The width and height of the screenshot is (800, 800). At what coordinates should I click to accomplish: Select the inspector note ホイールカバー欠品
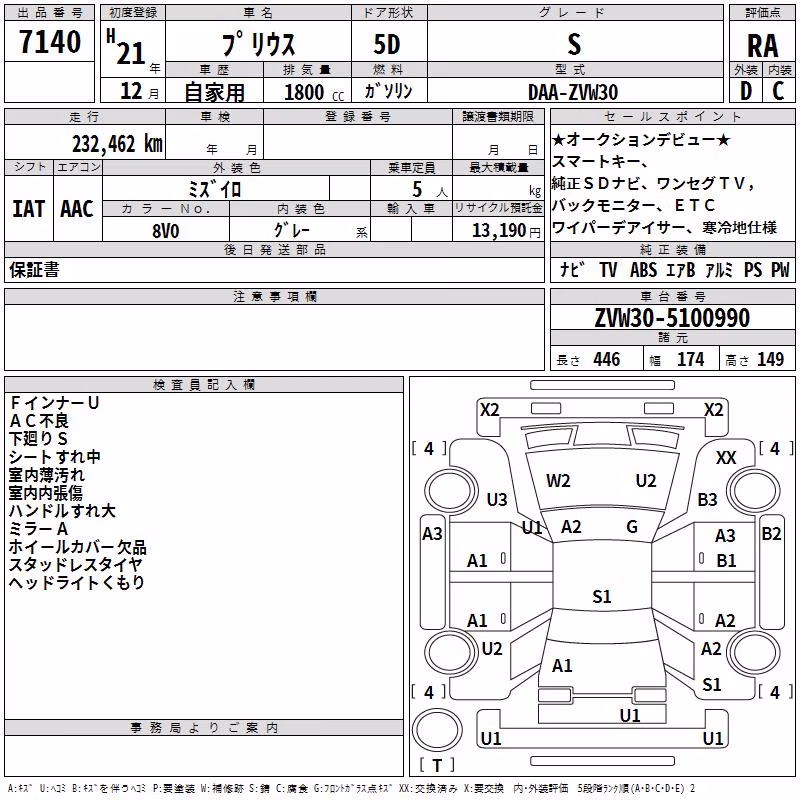(78, 547)
